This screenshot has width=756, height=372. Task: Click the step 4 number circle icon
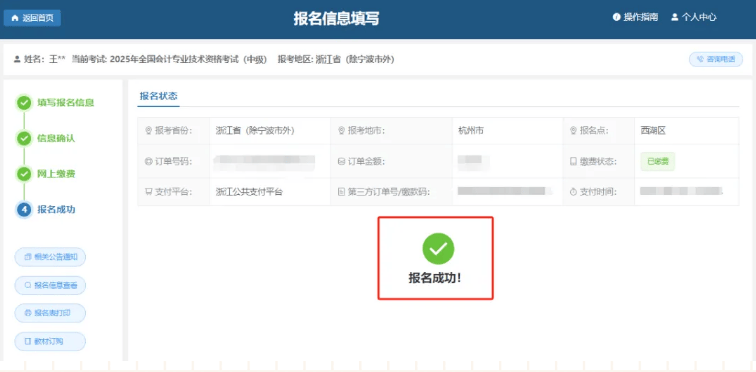[x=24, y=210]
